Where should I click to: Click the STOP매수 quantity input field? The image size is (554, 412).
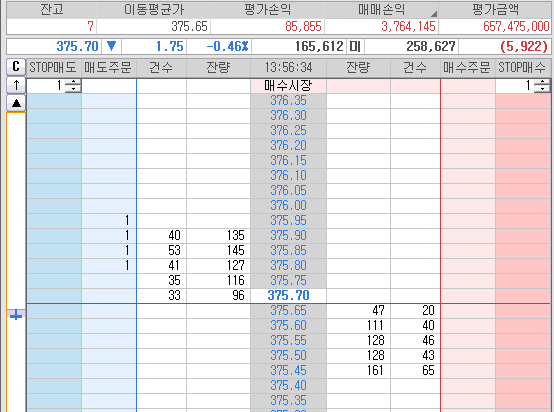pos(515,86)
